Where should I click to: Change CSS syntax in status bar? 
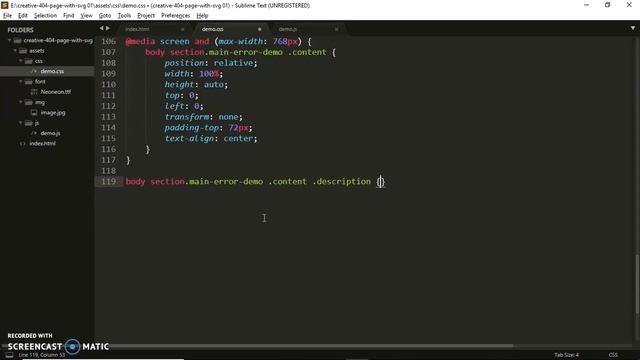(613, 355)
